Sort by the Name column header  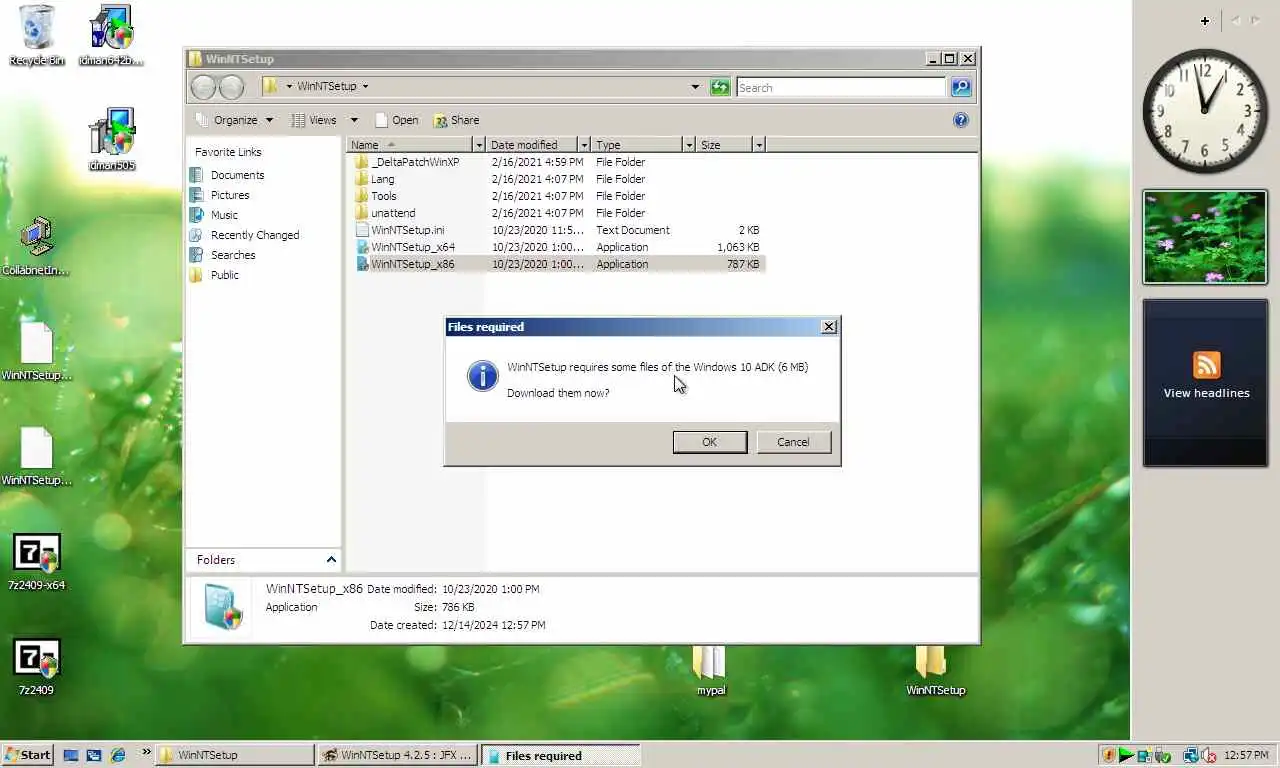(x=409, y=145)
